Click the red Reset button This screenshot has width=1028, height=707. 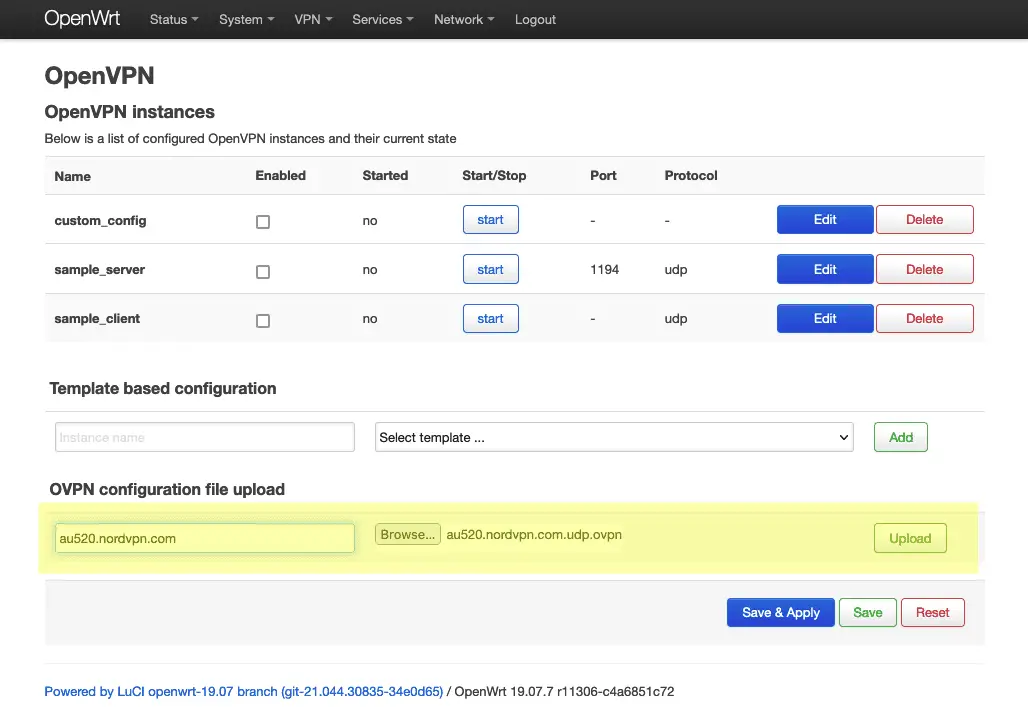pyautogui.click(x=932, y=612)
